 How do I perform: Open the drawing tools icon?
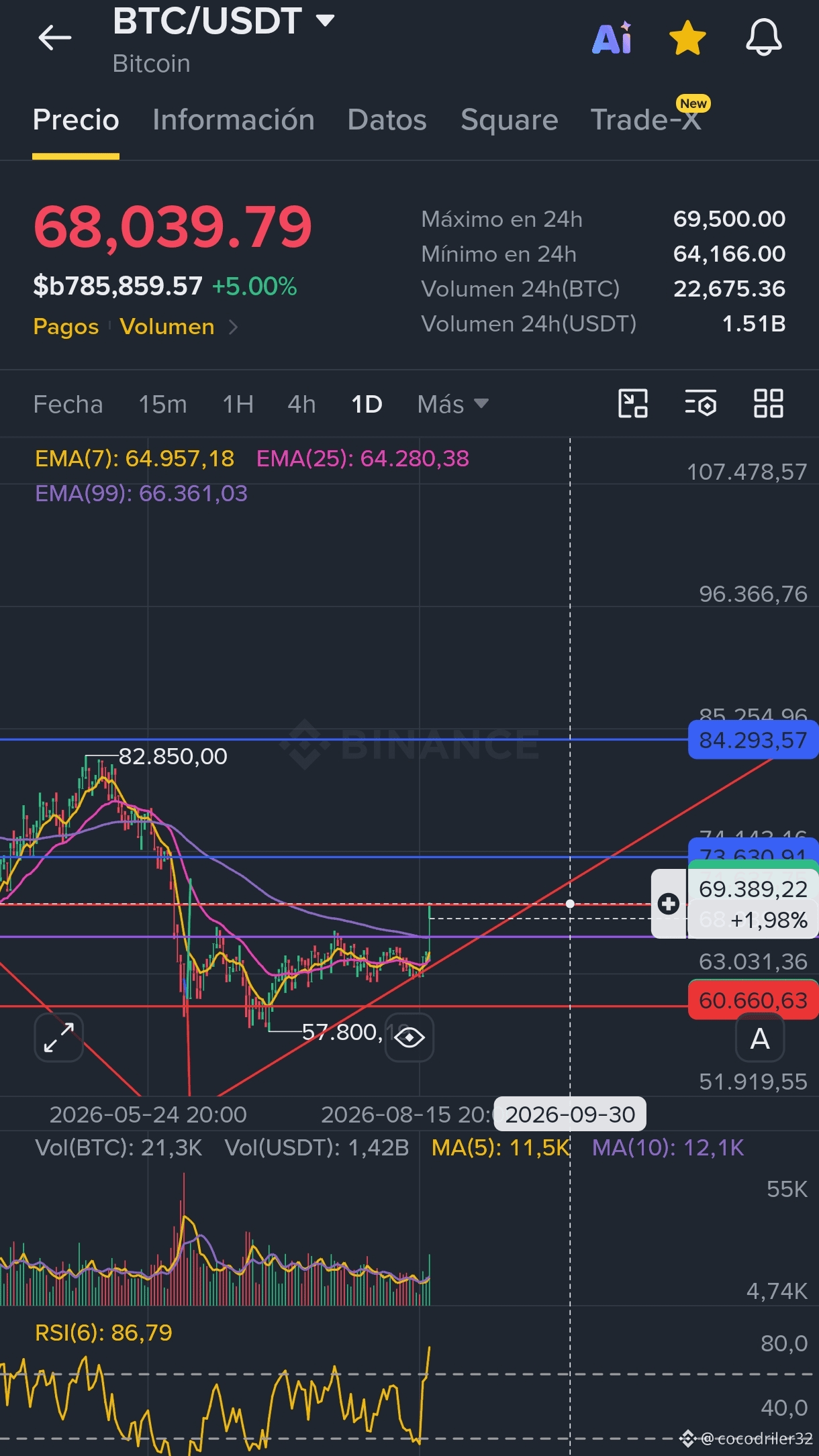coord(633,403)
